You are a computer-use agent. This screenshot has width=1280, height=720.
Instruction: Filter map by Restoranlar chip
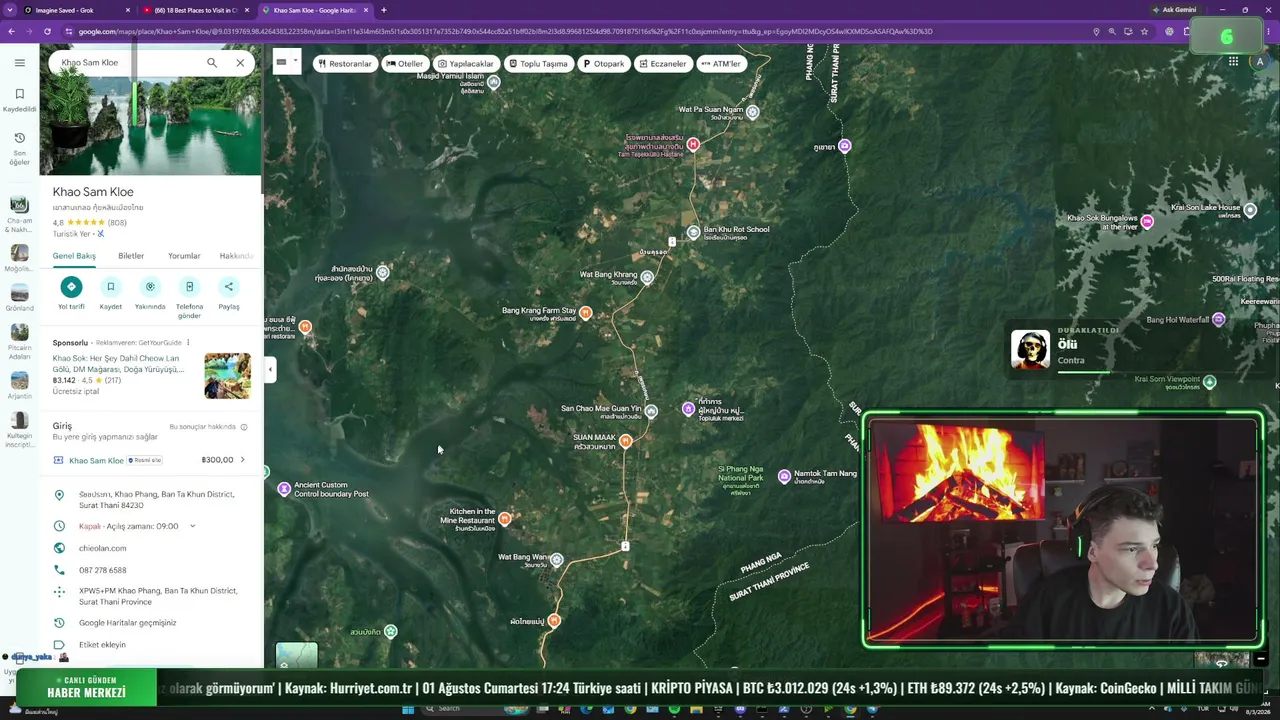[344, 64]
